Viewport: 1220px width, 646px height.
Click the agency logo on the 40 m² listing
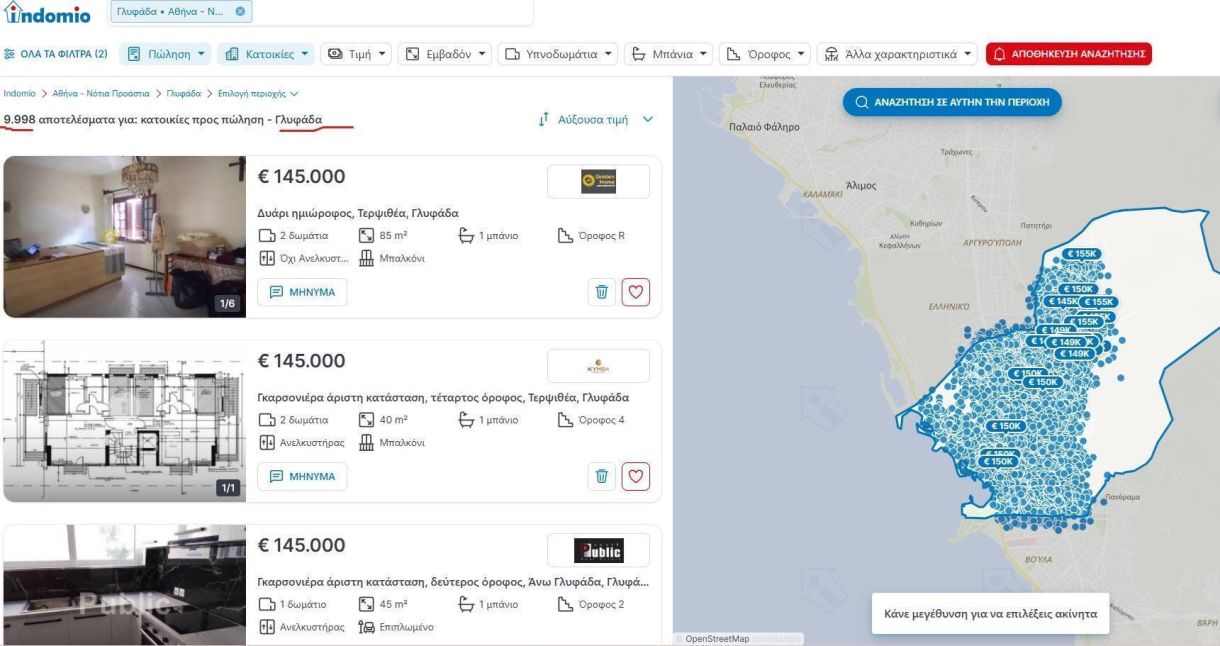pos(598,366)
